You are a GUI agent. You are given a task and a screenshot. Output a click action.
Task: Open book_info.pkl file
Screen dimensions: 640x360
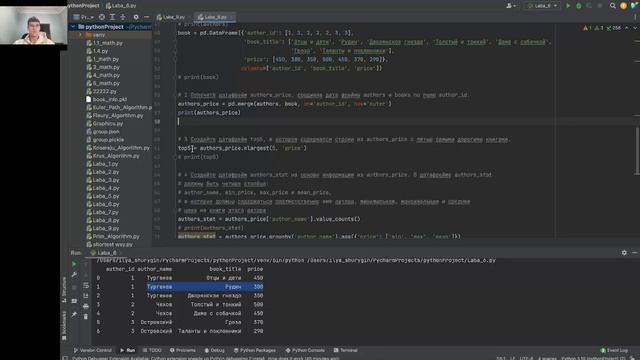107,99
